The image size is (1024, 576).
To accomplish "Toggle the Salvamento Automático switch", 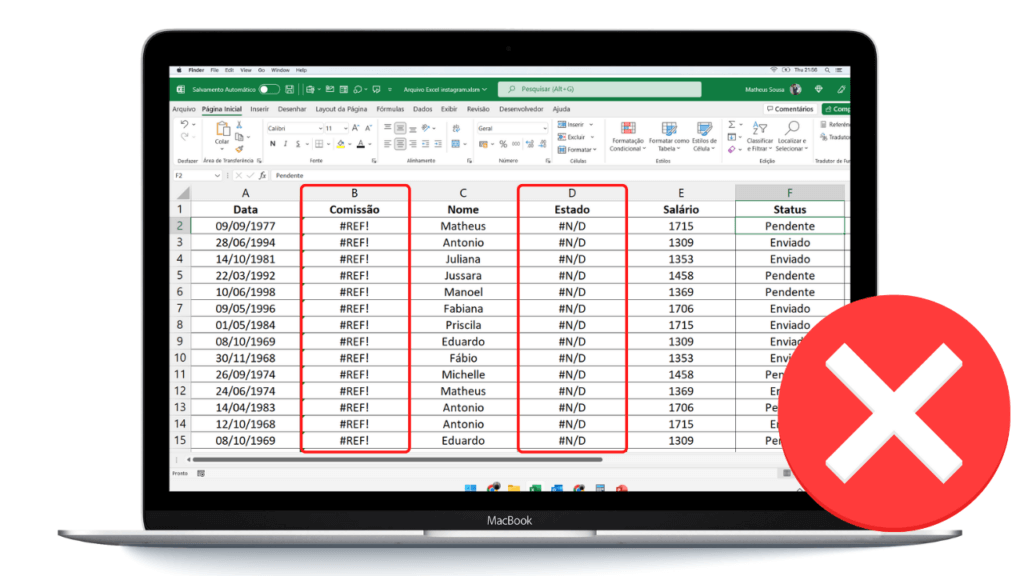I will pyautogui.click(x=268, y=89).
